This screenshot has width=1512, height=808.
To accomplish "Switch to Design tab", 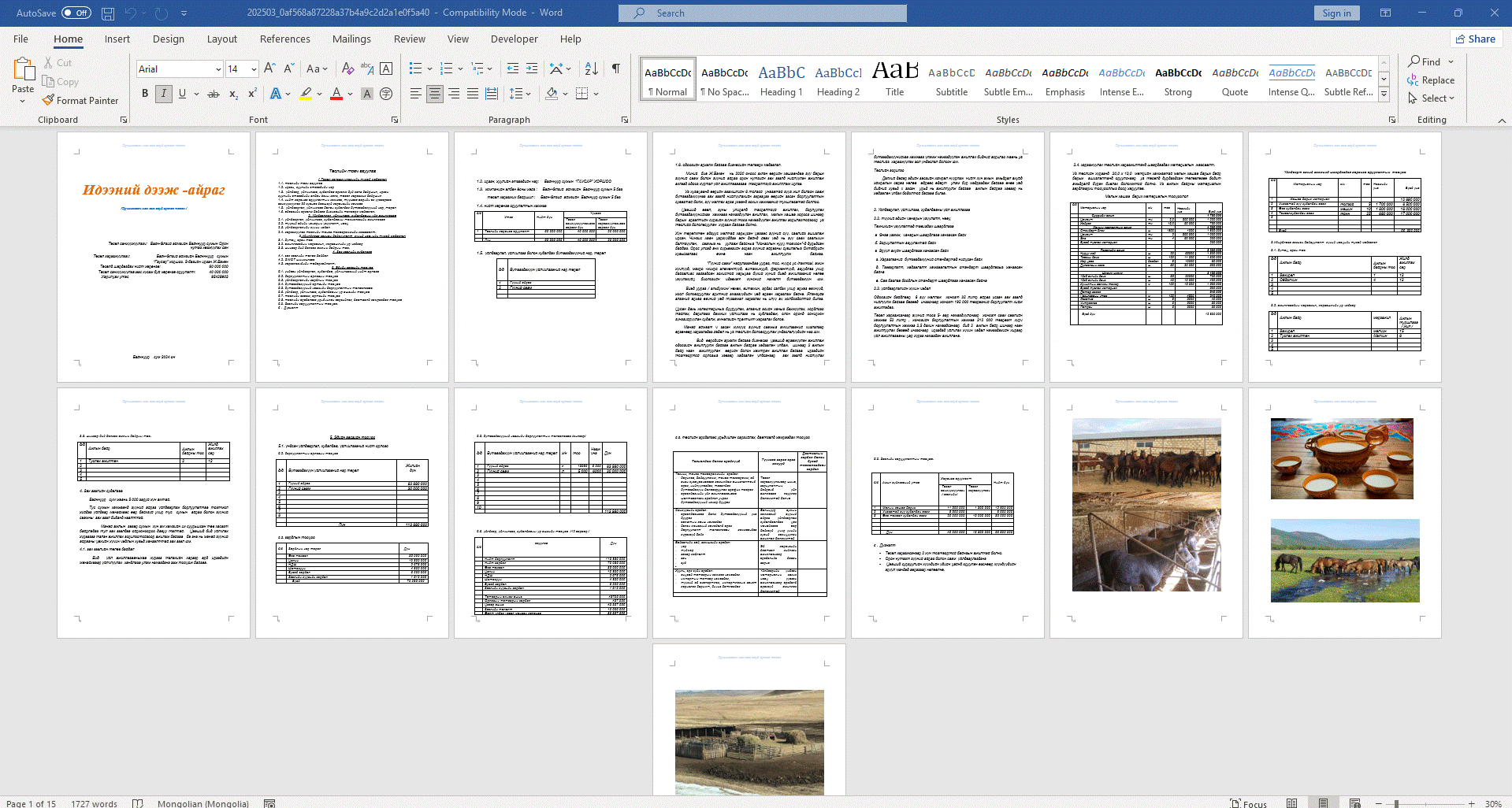I will [x=169, y=39].
